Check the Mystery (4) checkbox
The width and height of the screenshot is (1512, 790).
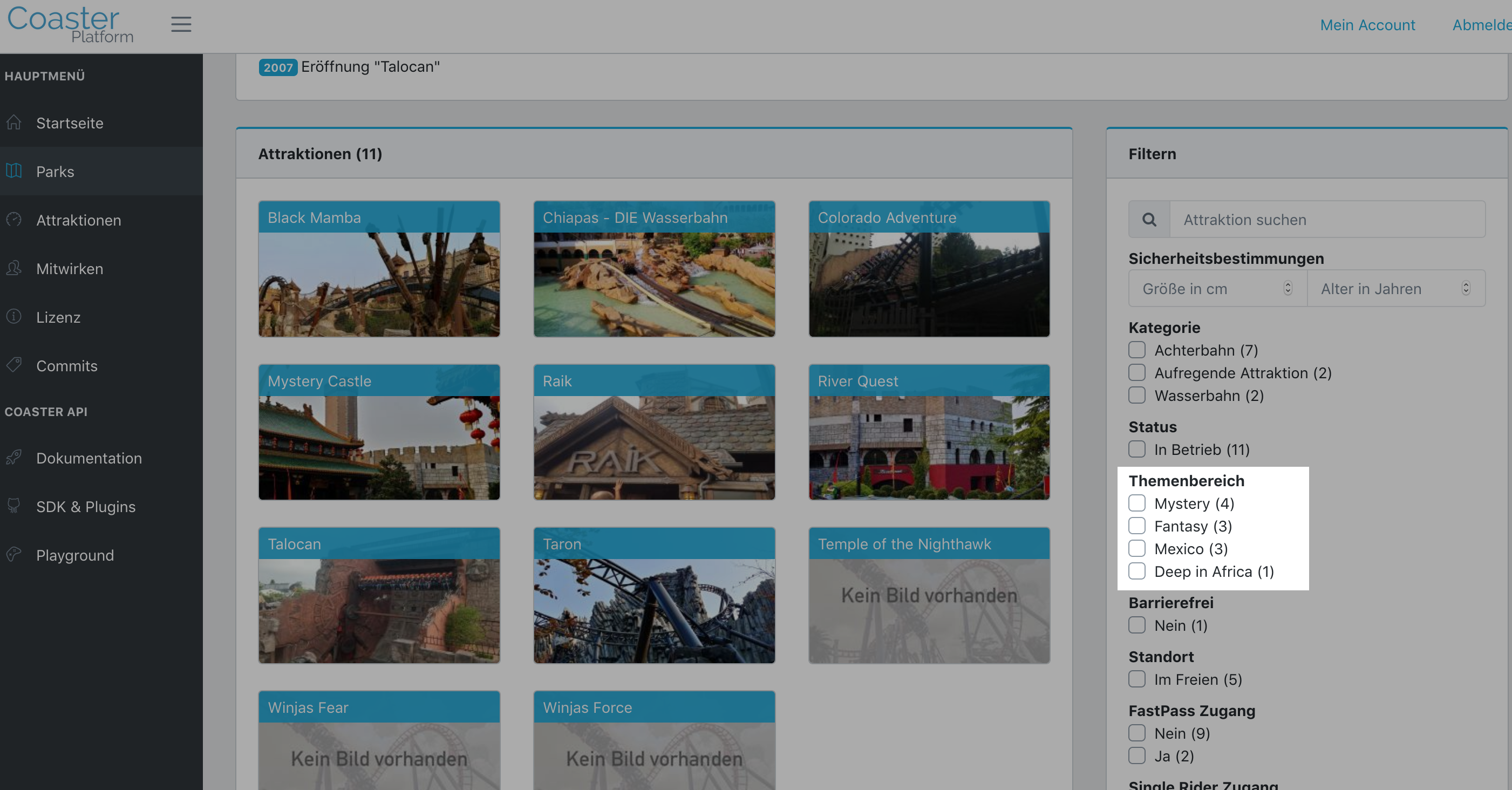(x=1137, y=503)
